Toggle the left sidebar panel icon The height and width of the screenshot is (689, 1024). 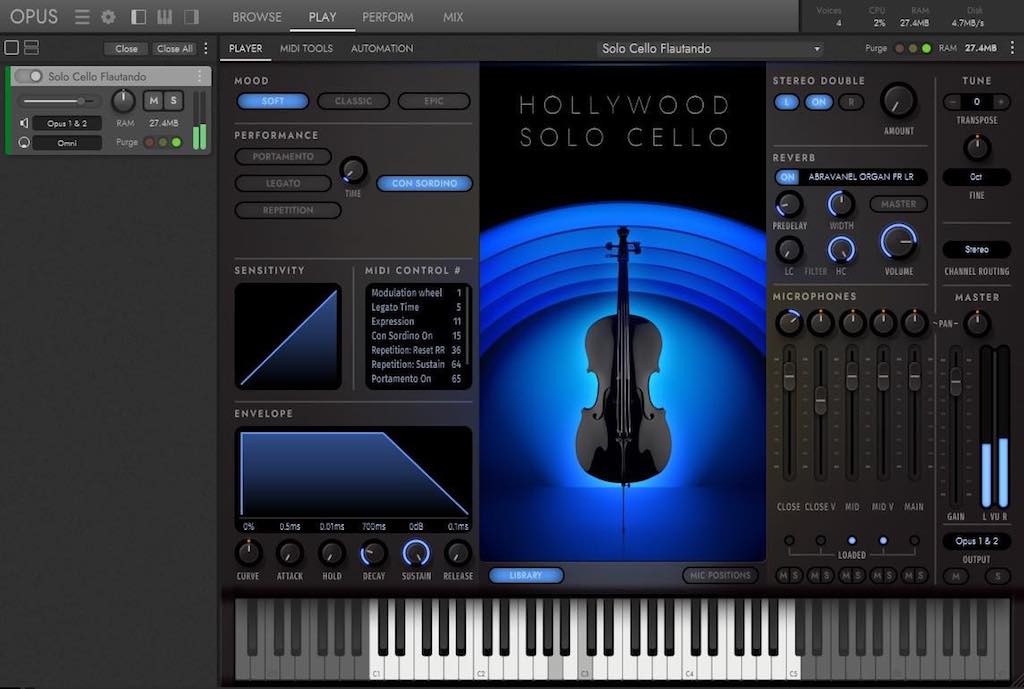click(138, 17)
